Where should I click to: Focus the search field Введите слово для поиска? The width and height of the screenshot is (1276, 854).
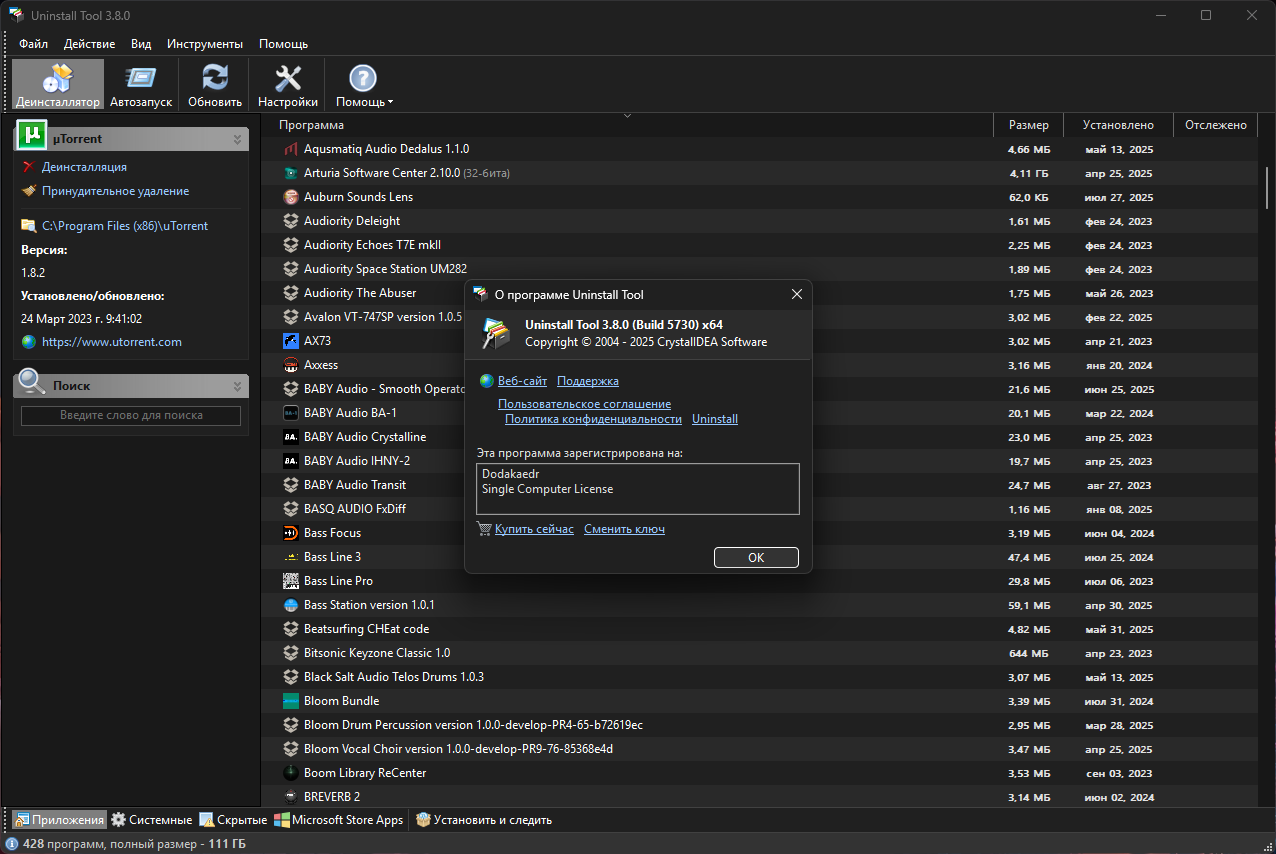pyautogui.click(x=131, y=415)
